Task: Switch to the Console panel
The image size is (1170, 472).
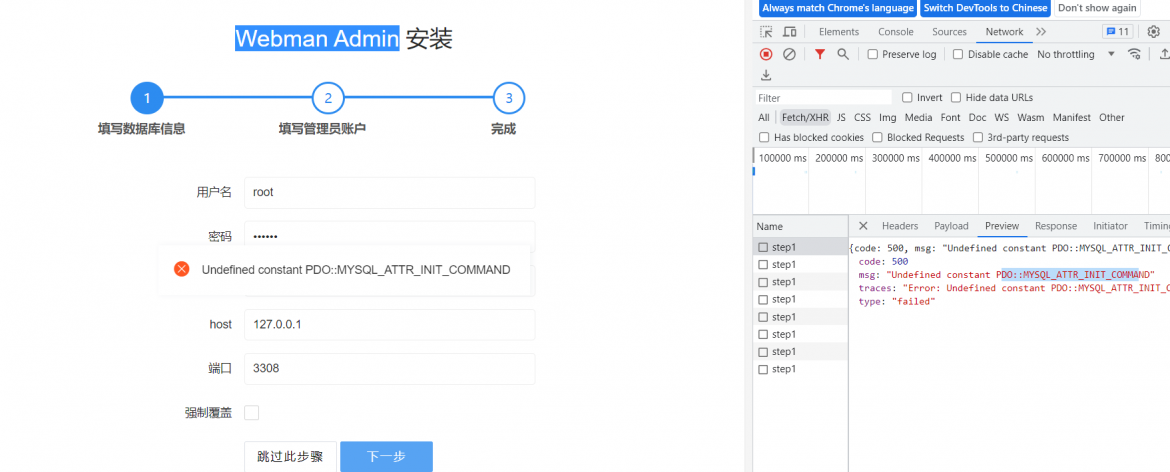Action: 895,31
